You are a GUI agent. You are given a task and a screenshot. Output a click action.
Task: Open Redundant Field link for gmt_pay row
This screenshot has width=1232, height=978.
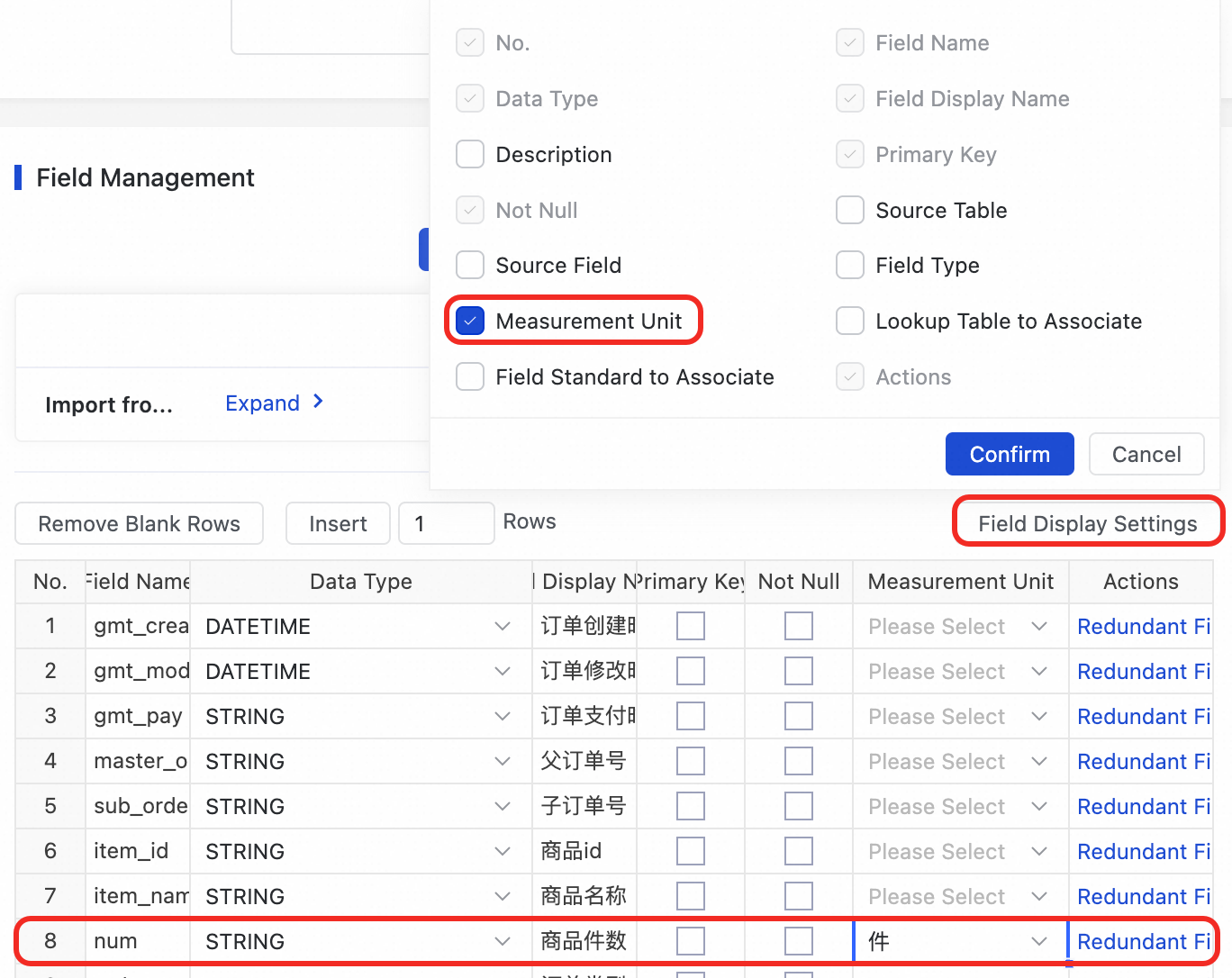pyautogui.click(x=1144, y=716)
